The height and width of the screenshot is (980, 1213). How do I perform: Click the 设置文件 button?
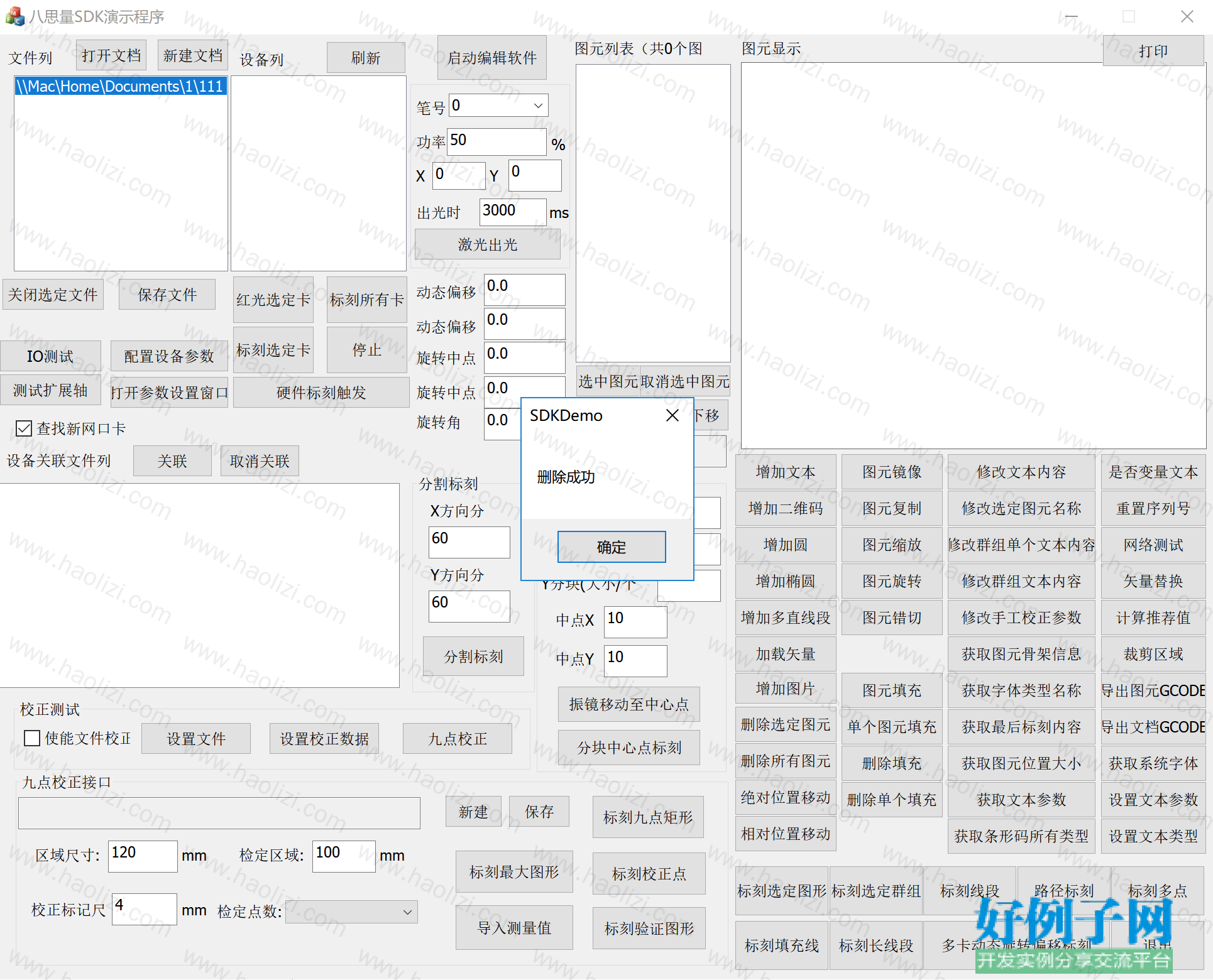[196, 739]
